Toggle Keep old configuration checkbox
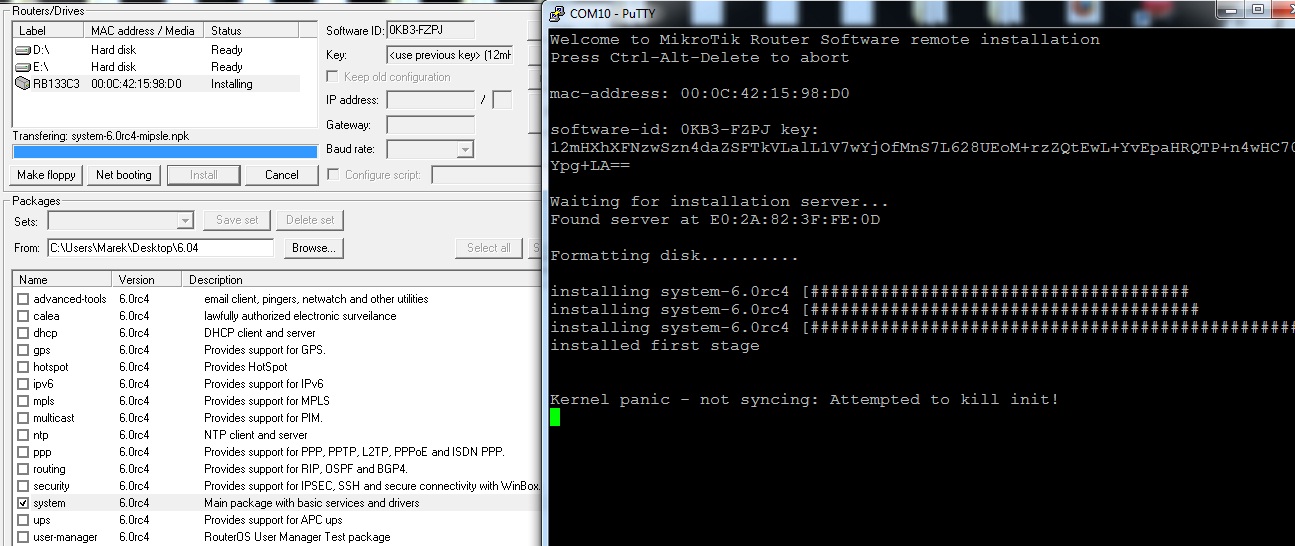 pyautogui.click(x=333, y=77)
